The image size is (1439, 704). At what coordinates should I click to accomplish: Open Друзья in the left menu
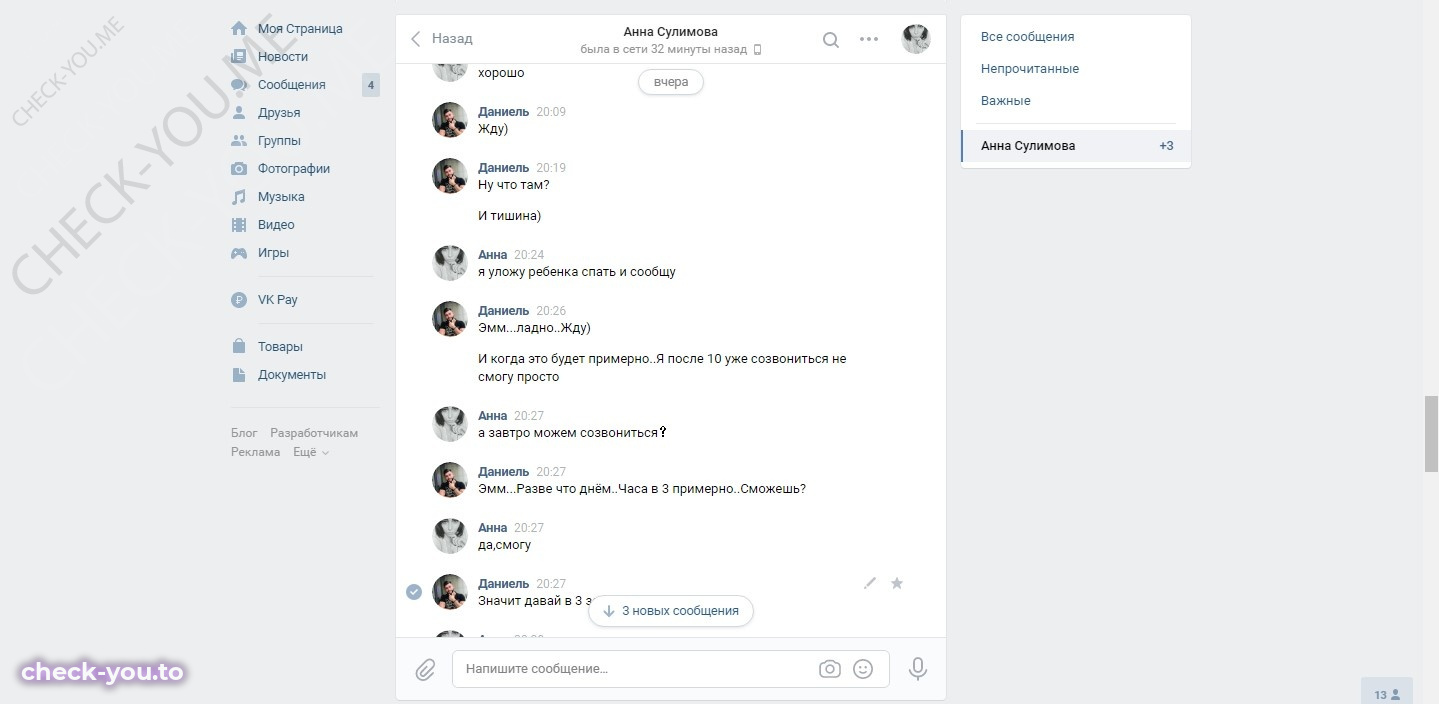279,113
